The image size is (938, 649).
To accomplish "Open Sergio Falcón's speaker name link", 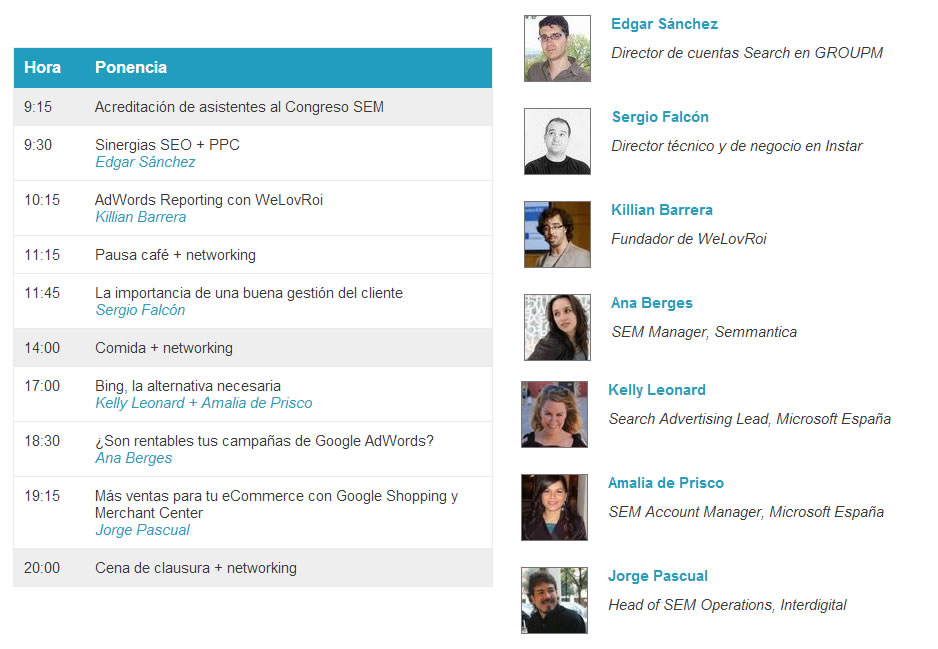I will click(660, 117).
